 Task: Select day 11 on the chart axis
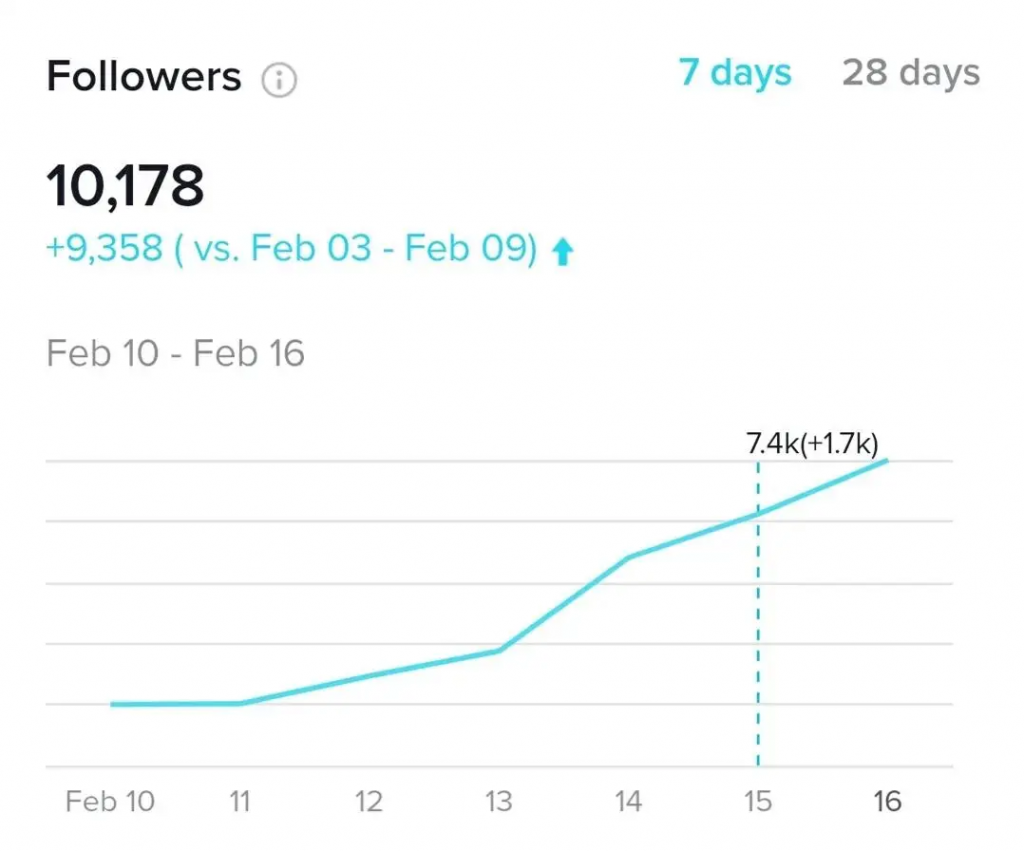pos(240,801)
